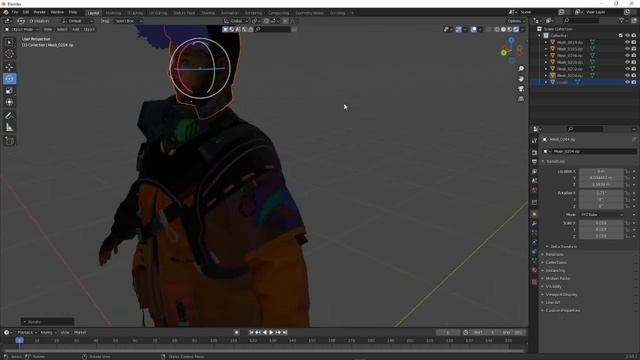
Task: Disable render for the selected object
Action: 634,82
